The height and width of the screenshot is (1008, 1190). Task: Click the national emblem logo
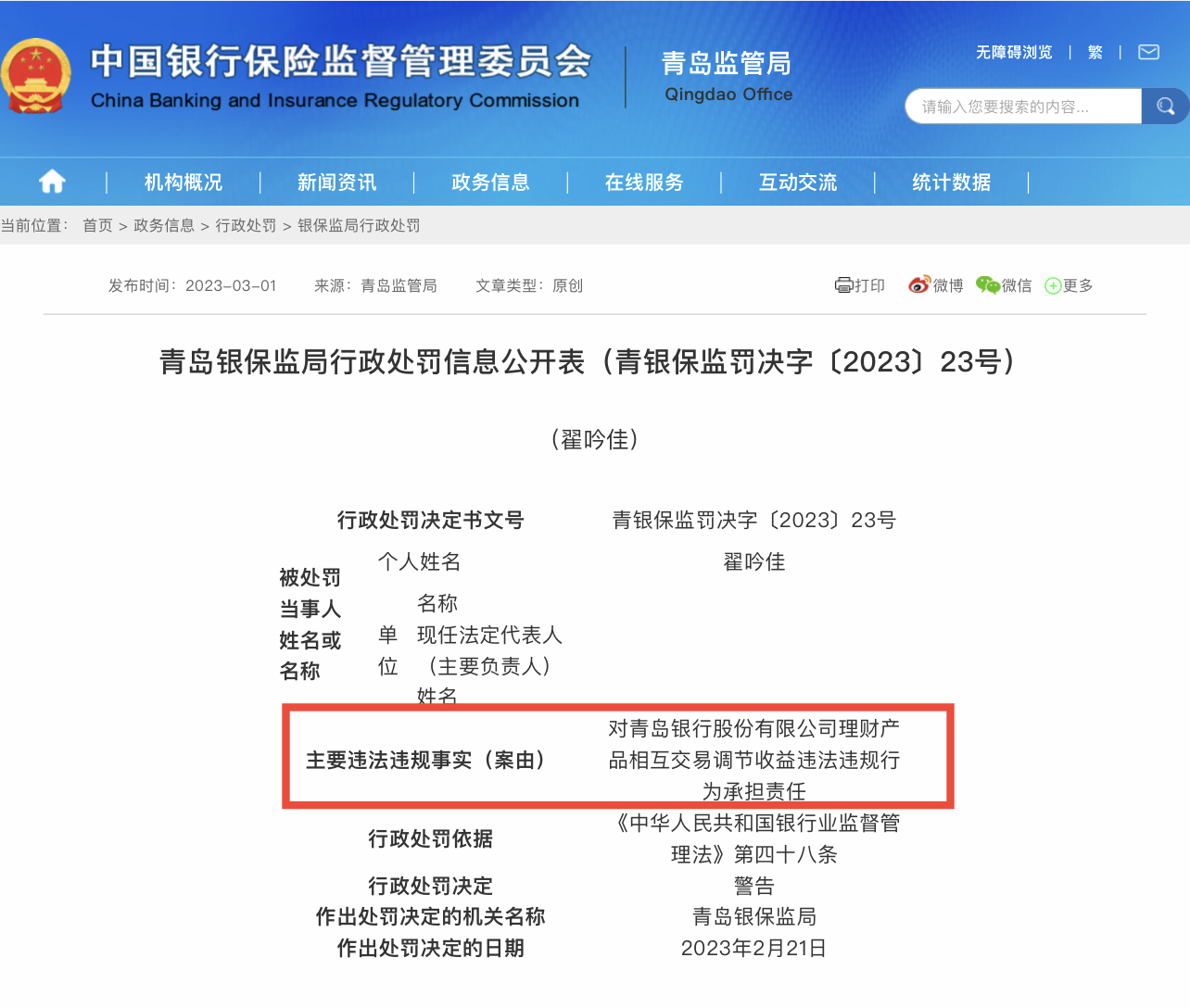coord(36,76)
